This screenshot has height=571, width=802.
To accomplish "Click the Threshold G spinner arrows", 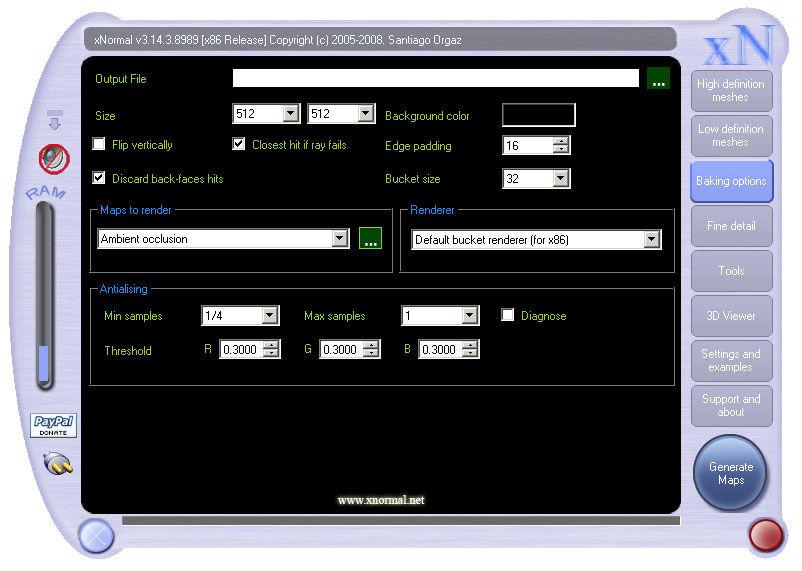I will pos(371,349).
